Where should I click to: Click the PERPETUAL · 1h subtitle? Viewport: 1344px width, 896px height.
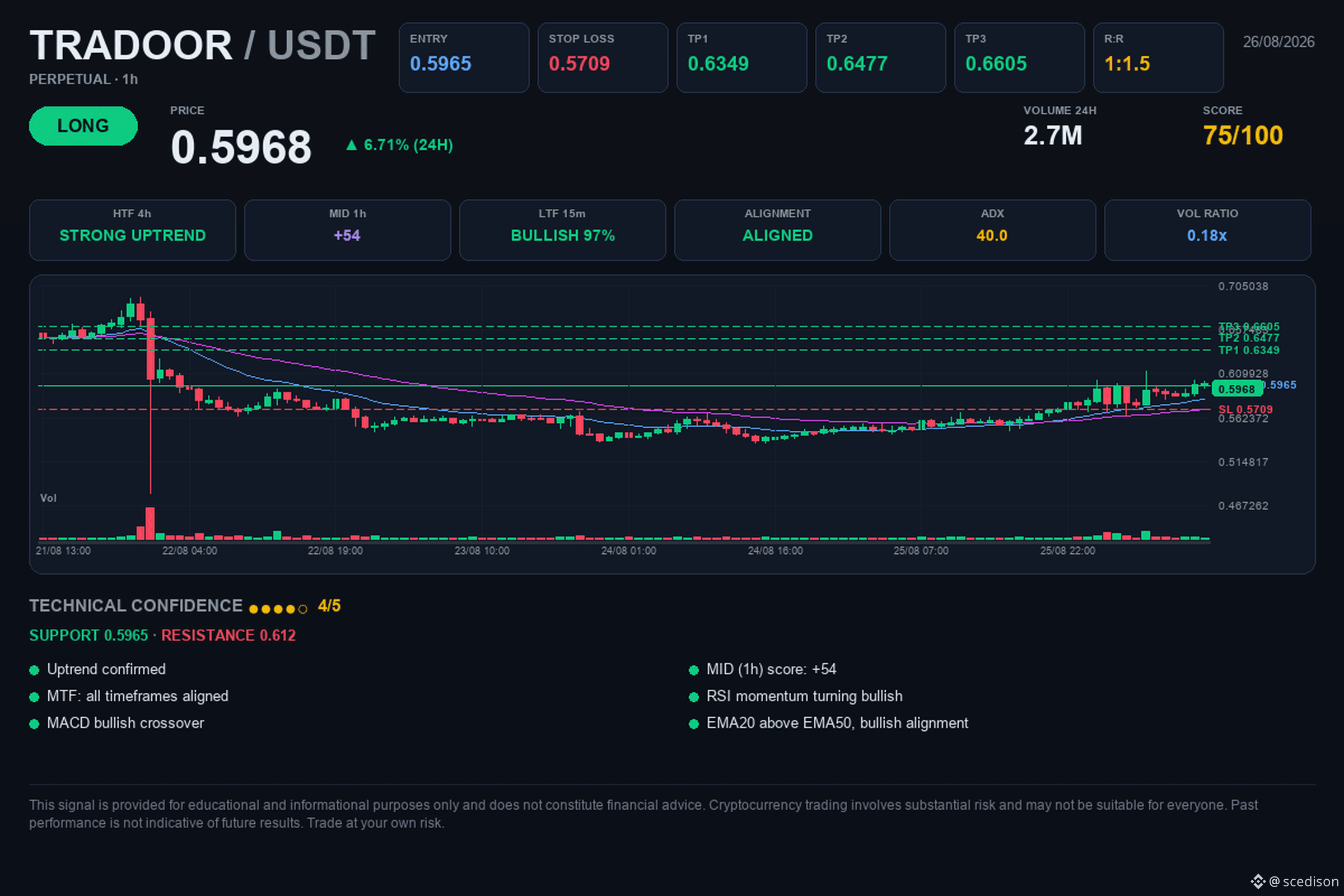pyautogui.click(x=83, y=80)
